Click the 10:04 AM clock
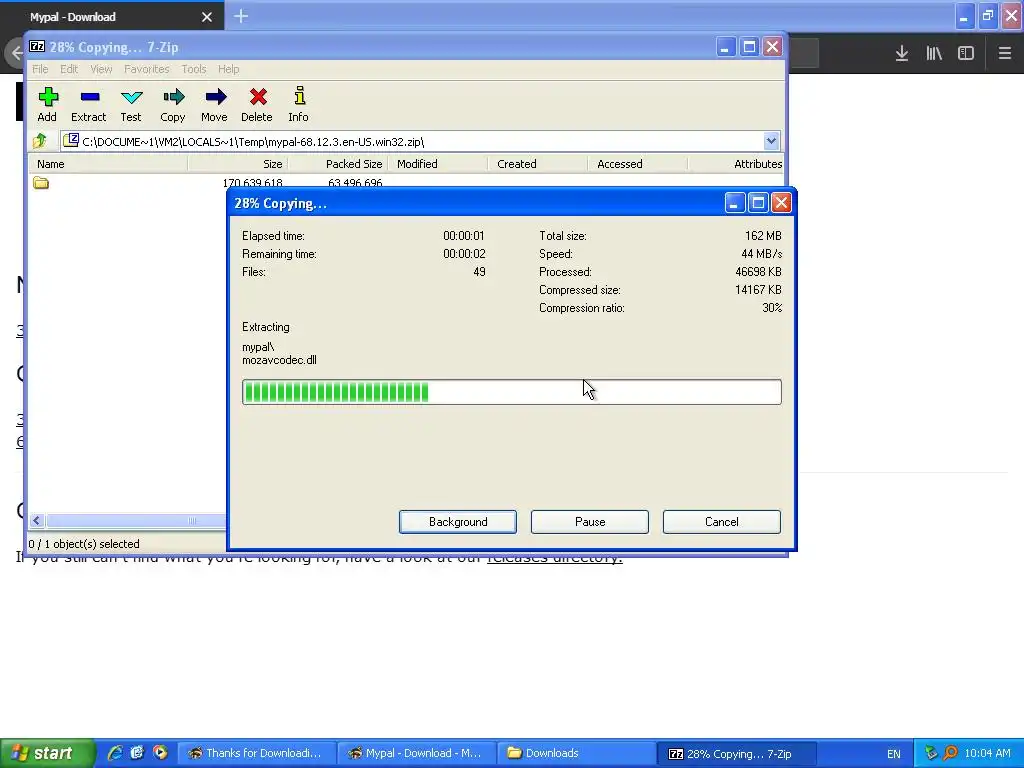 point(987,754)
